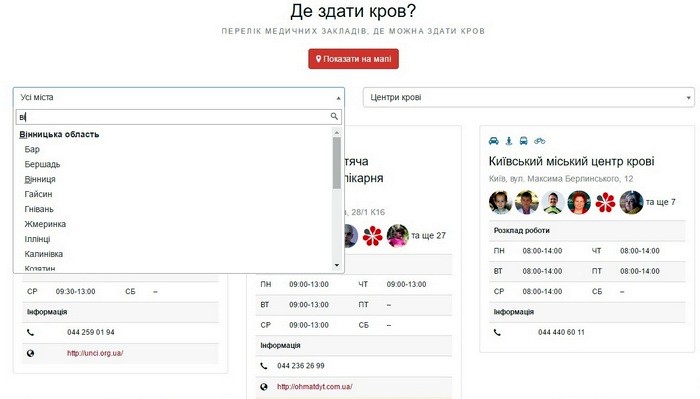Click red flower avatar on Київський центр card
The height and width of the screenshot is (399, 700).
(x=605, y=202)
